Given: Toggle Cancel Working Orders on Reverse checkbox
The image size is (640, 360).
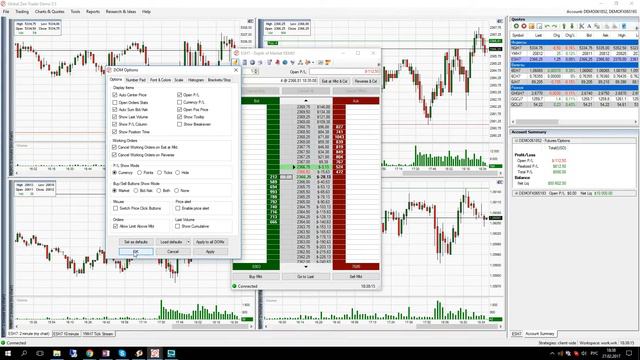Looking at the screenshot, I should tap(114, 155).
